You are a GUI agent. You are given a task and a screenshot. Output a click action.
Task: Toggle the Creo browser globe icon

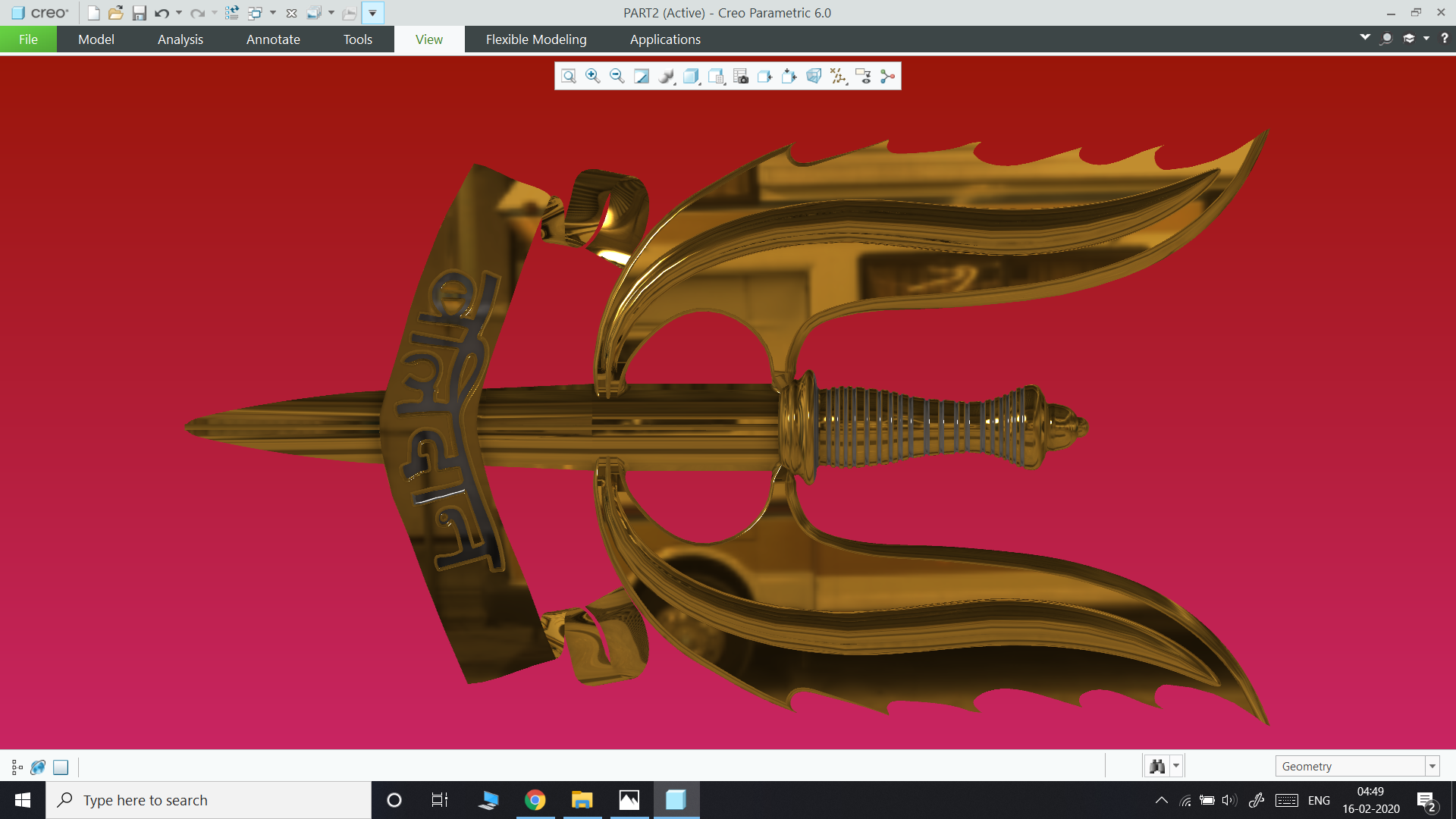pos(38,767)
